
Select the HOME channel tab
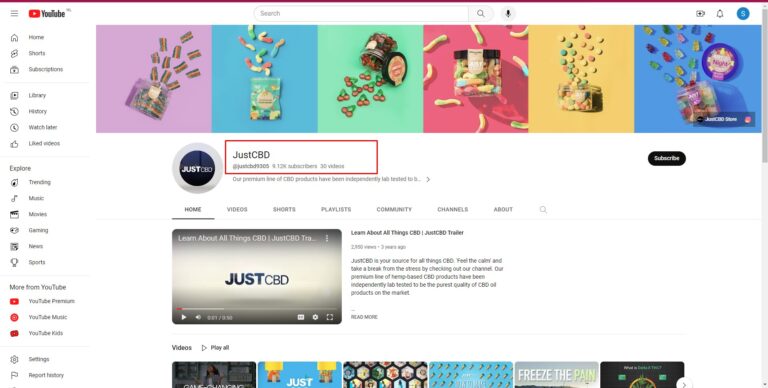(193, 210)
